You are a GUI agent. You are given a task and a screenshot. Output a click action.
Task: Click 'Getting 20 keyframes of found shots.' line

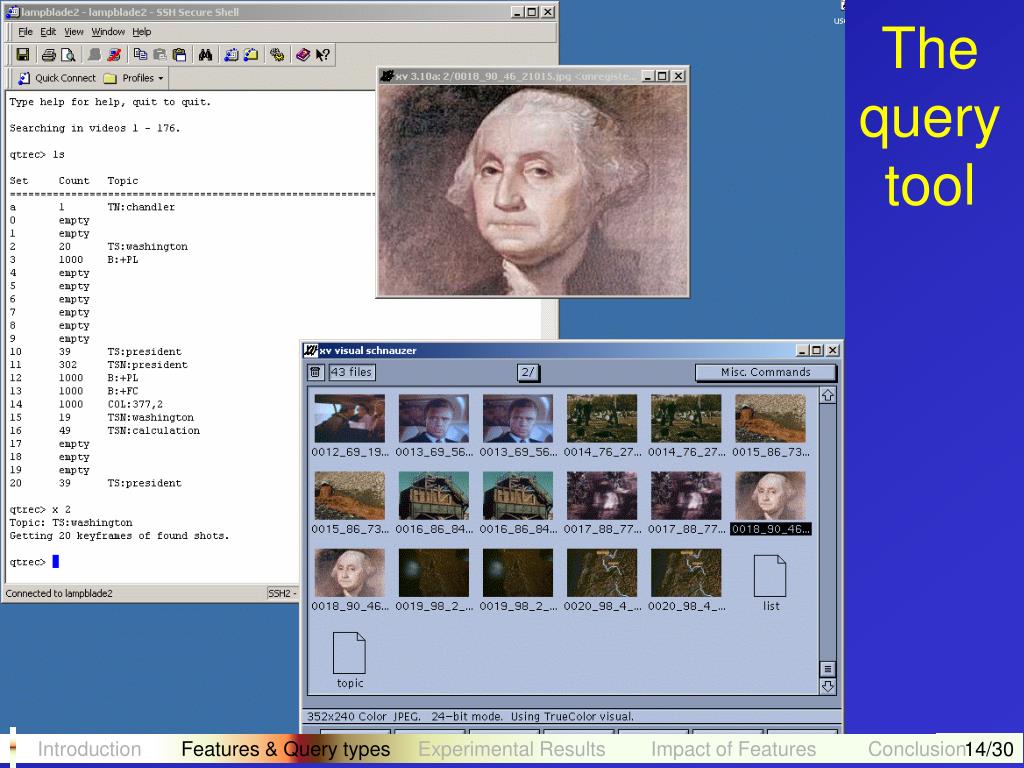pos(120,536)
